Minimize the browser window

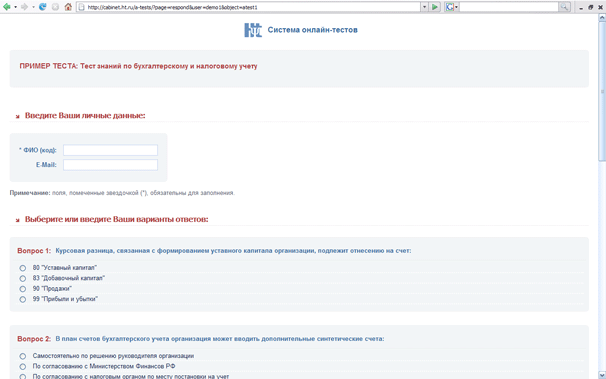(x=581, y=7)
